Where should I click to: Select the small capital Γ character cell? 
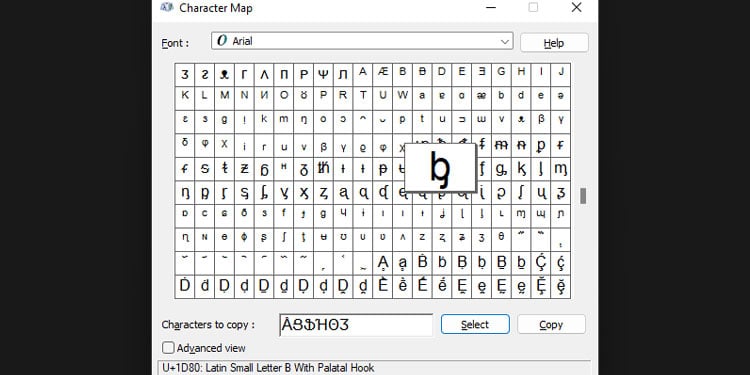[244, 75]
